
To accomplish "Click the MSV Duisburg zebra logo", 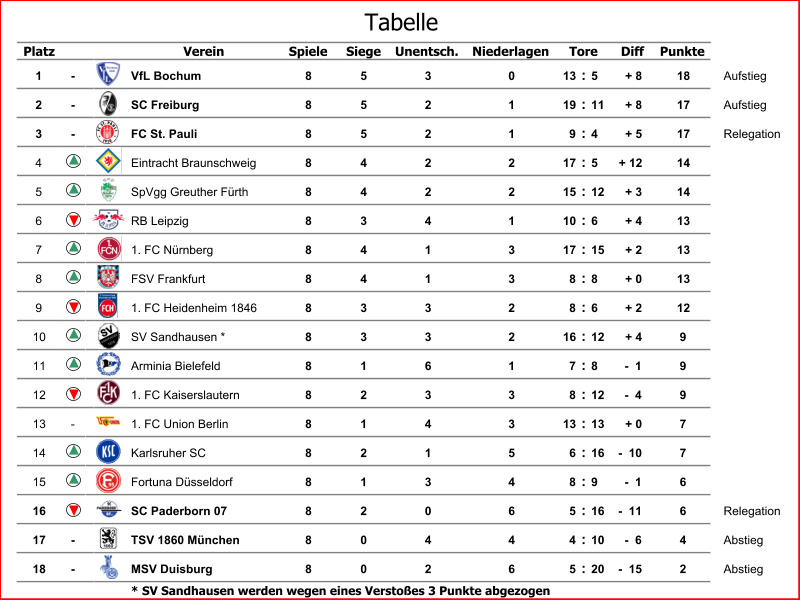I will point(108,568).
